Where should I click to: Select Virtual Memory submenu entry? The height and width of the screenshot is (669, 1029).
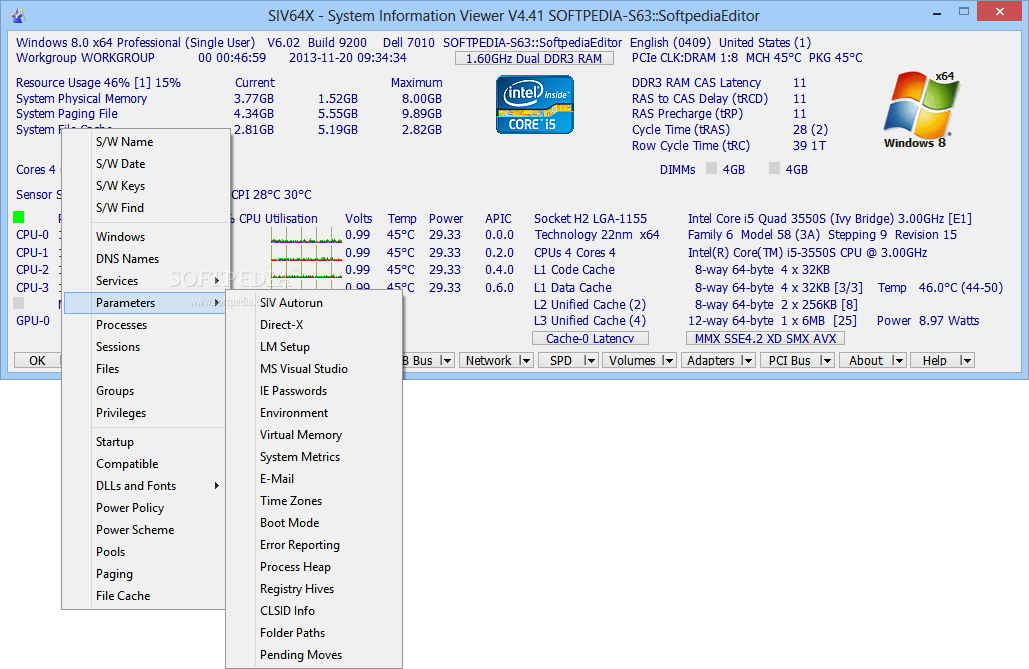pos(314,435)
